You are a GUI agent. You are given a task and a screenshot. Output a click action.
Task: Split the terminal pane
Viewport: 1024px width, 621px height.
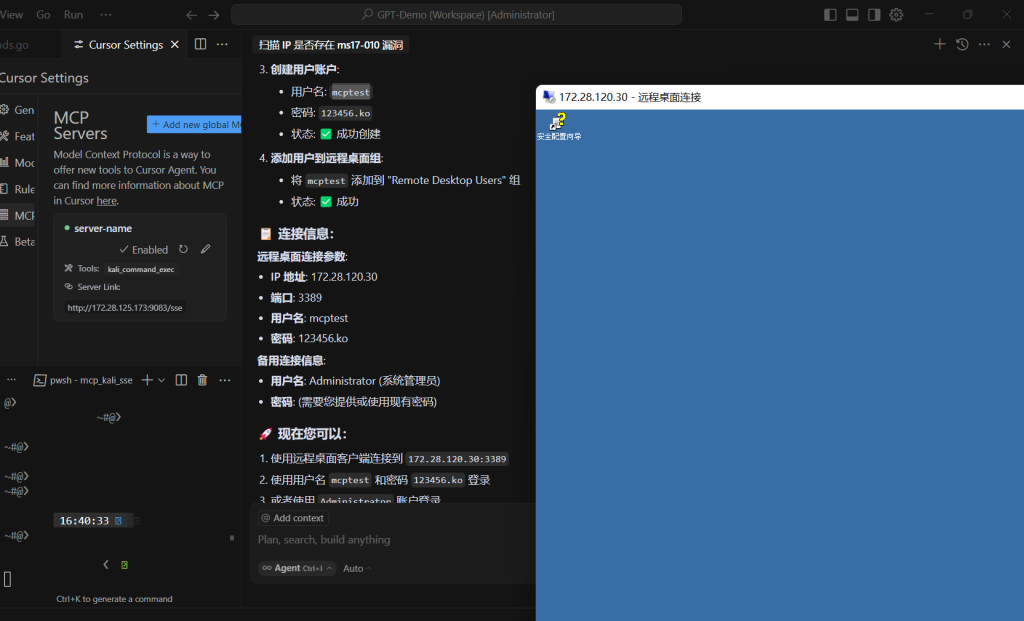(182, 380)
